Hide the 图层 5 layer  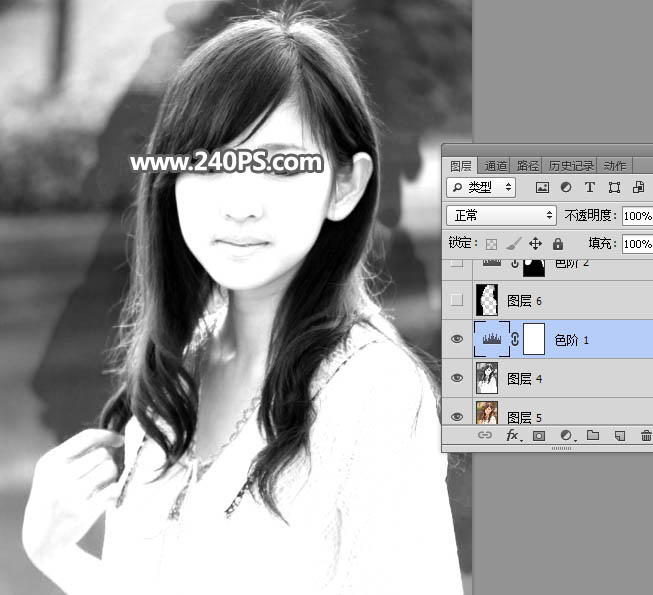[457, 417]
